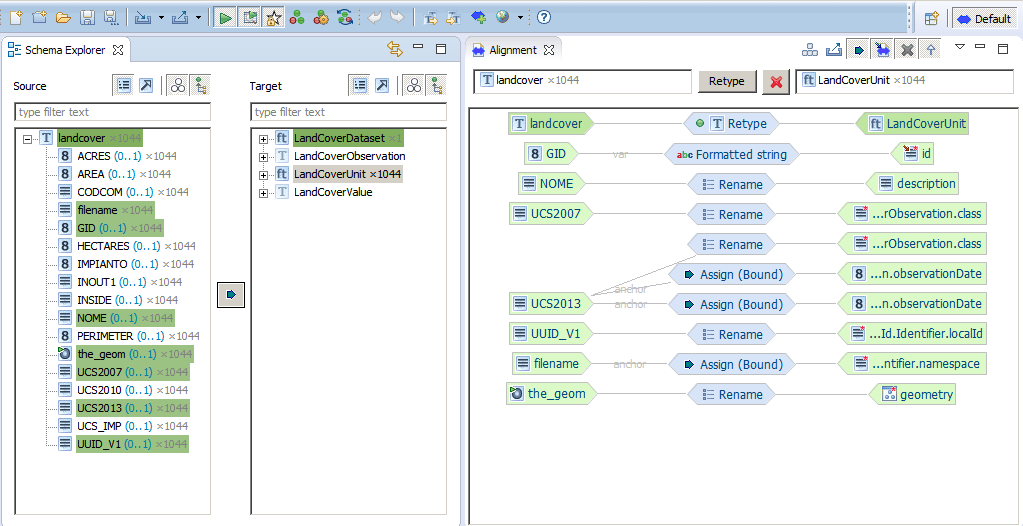
Task: Click the hierarchy boxes icon in Alignment view
Action: [x=810, y=50]
